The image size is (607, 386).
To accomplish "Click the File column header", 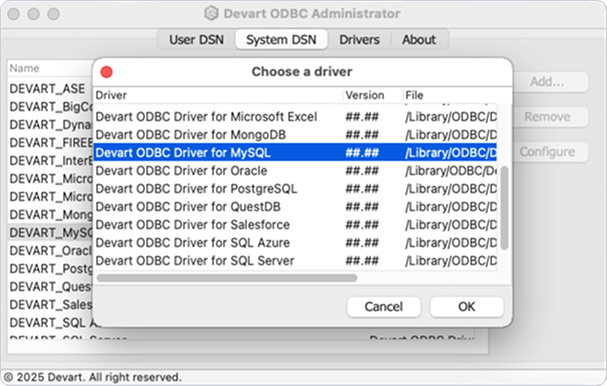I will coord(450,95).
